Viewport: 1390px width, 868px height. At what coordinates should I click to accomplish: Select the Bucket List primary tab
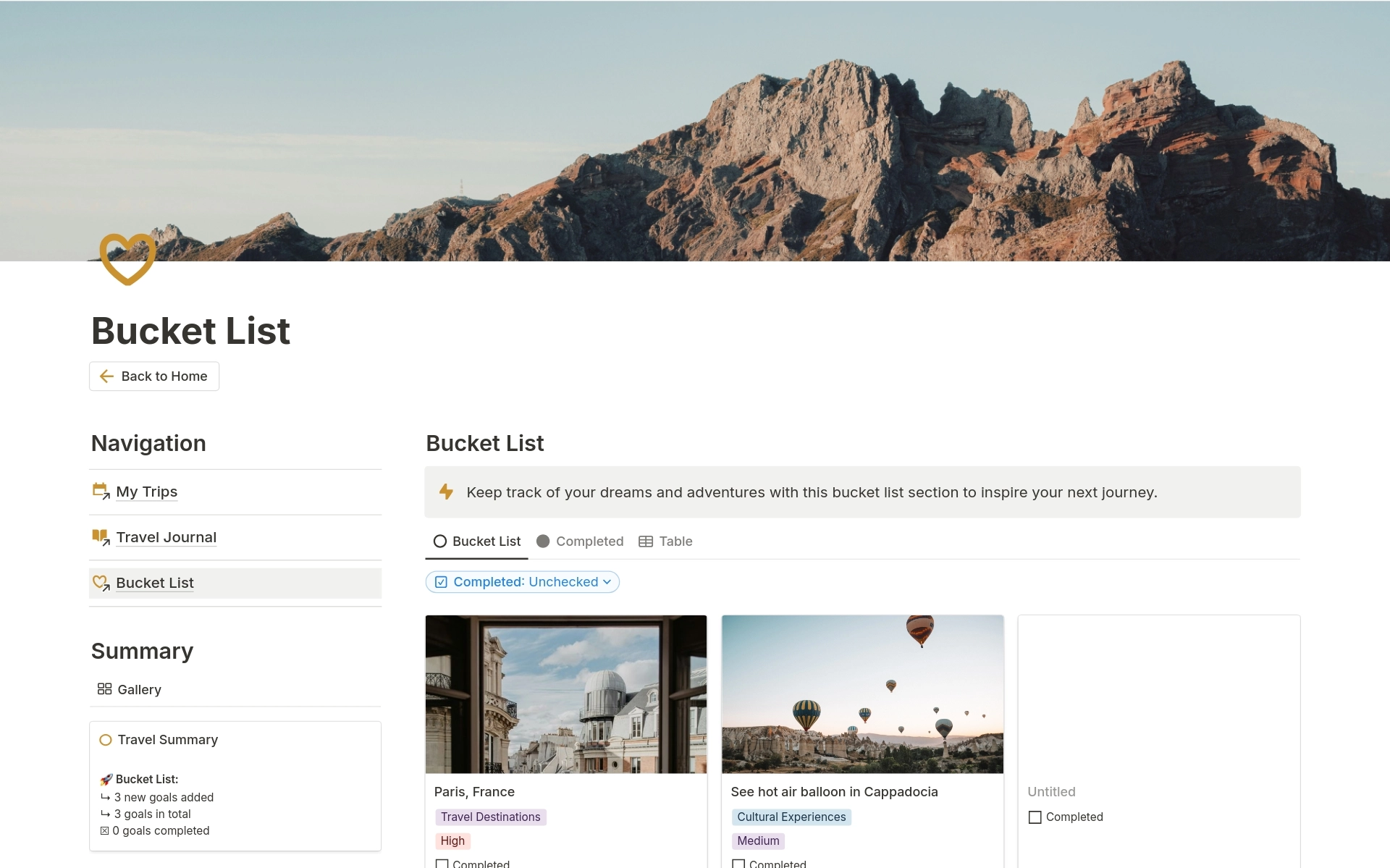tap(477, 540)
